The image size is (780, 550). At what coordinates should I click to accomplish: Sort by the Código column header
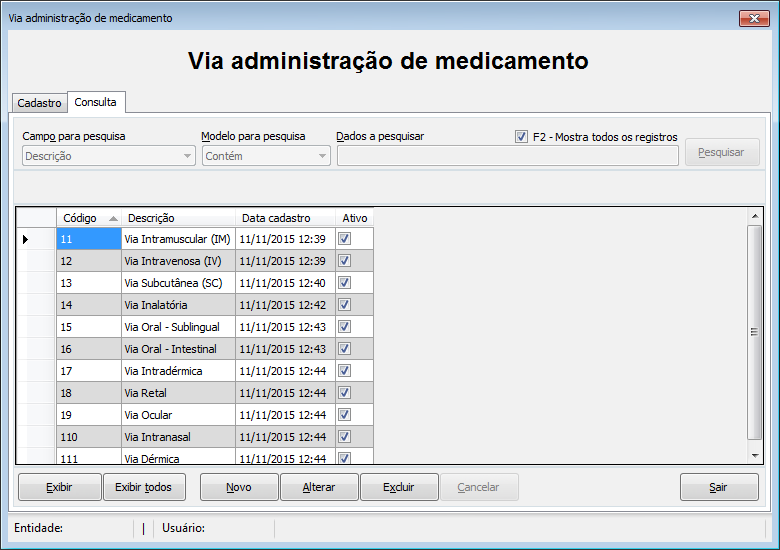tap(89, 218)
